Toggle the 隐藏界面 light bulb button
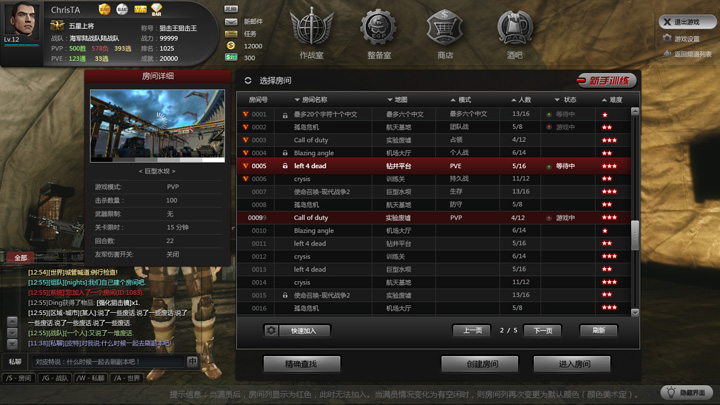The height and width of the screenshot is (405, 720). click(686, 393)
